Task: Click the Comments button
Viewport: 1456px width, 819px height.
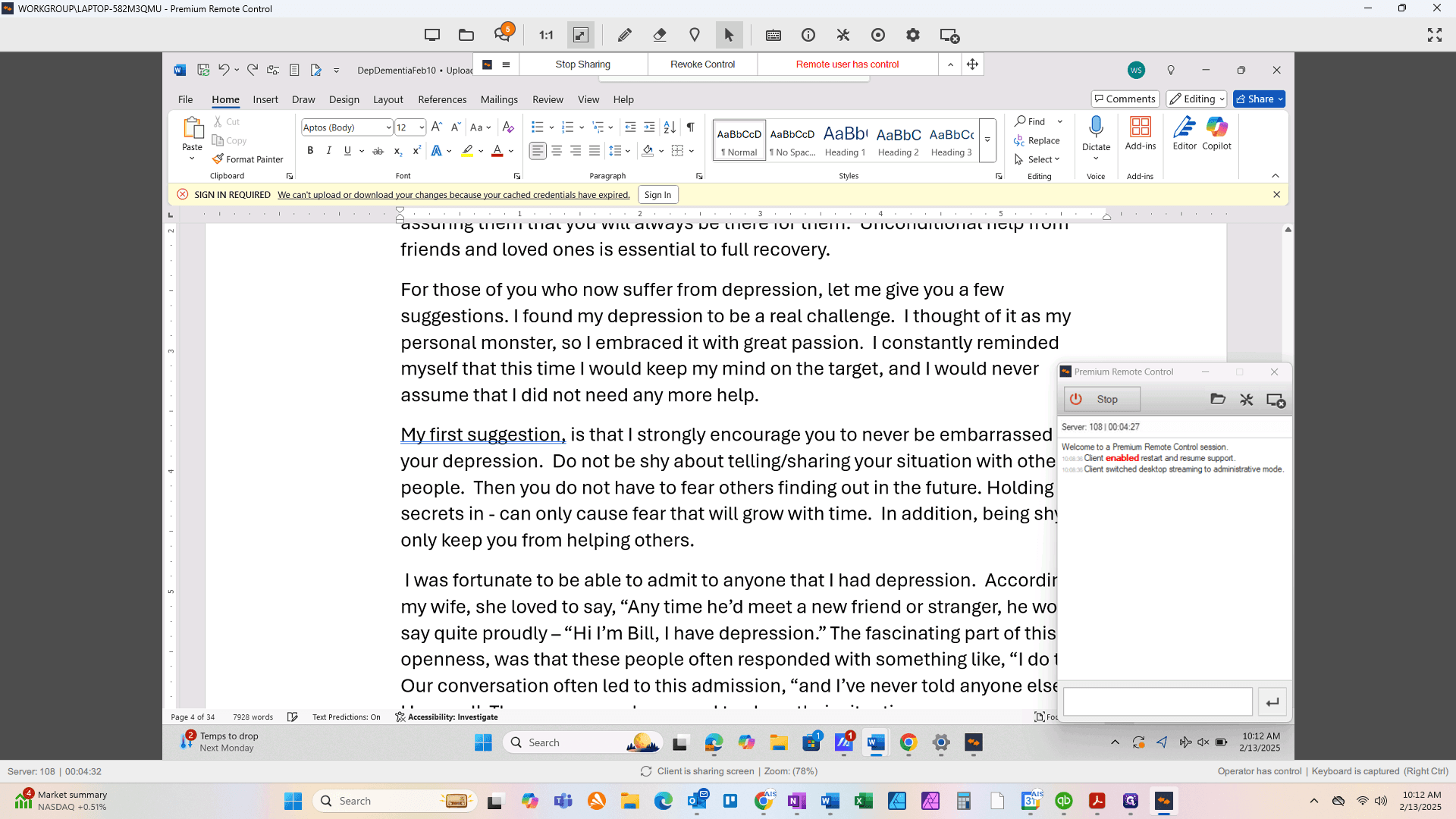Action: click(1125, 99)
